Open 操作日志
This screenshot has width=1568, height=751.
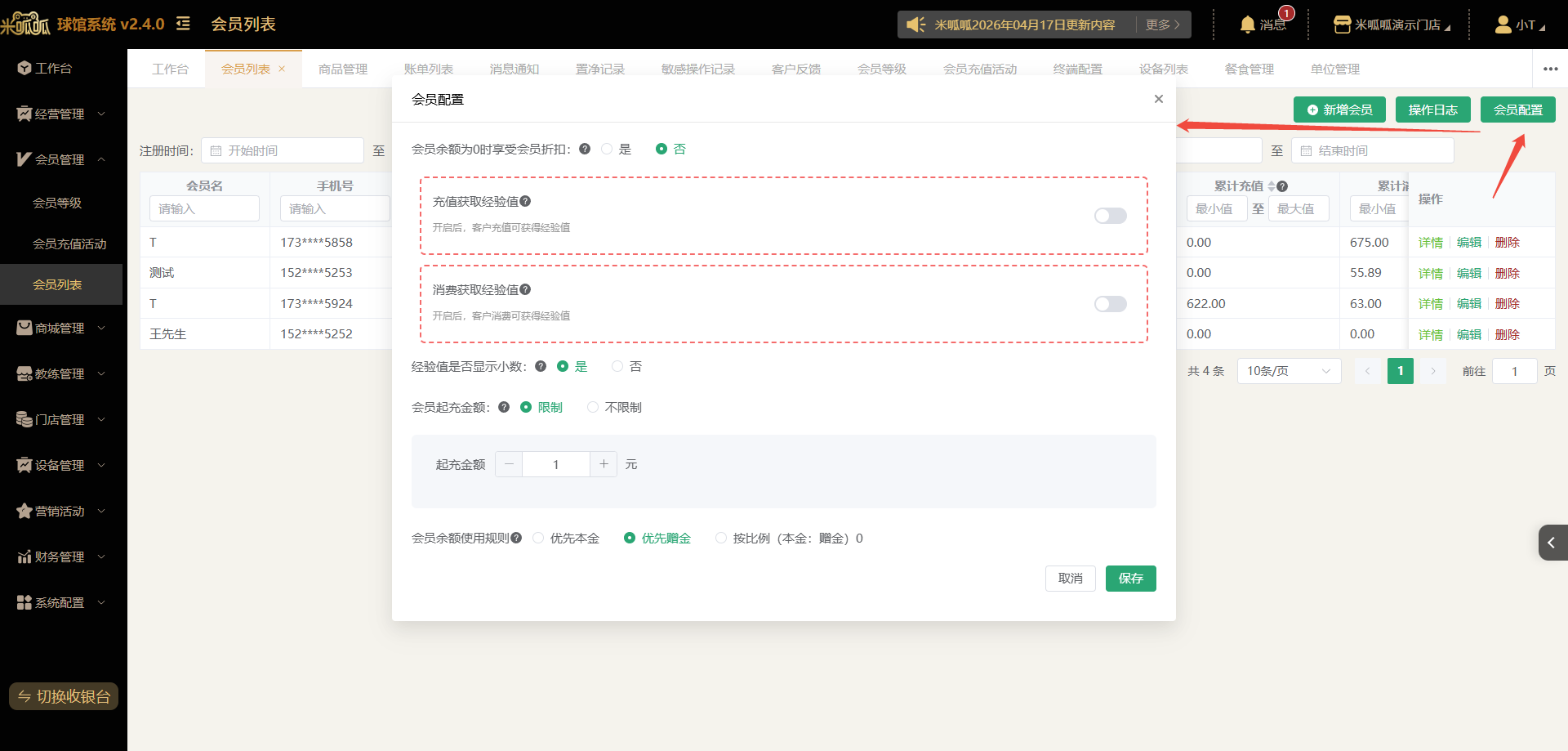coord(1433,110)
